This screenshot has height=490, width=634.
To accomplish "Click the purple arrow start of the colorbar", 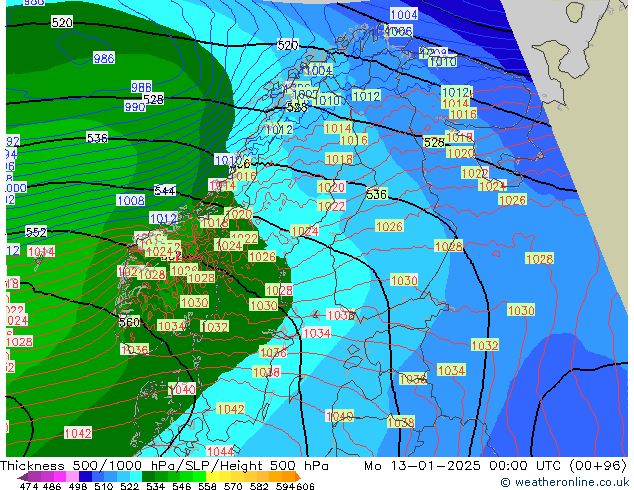I will point(23,477).
